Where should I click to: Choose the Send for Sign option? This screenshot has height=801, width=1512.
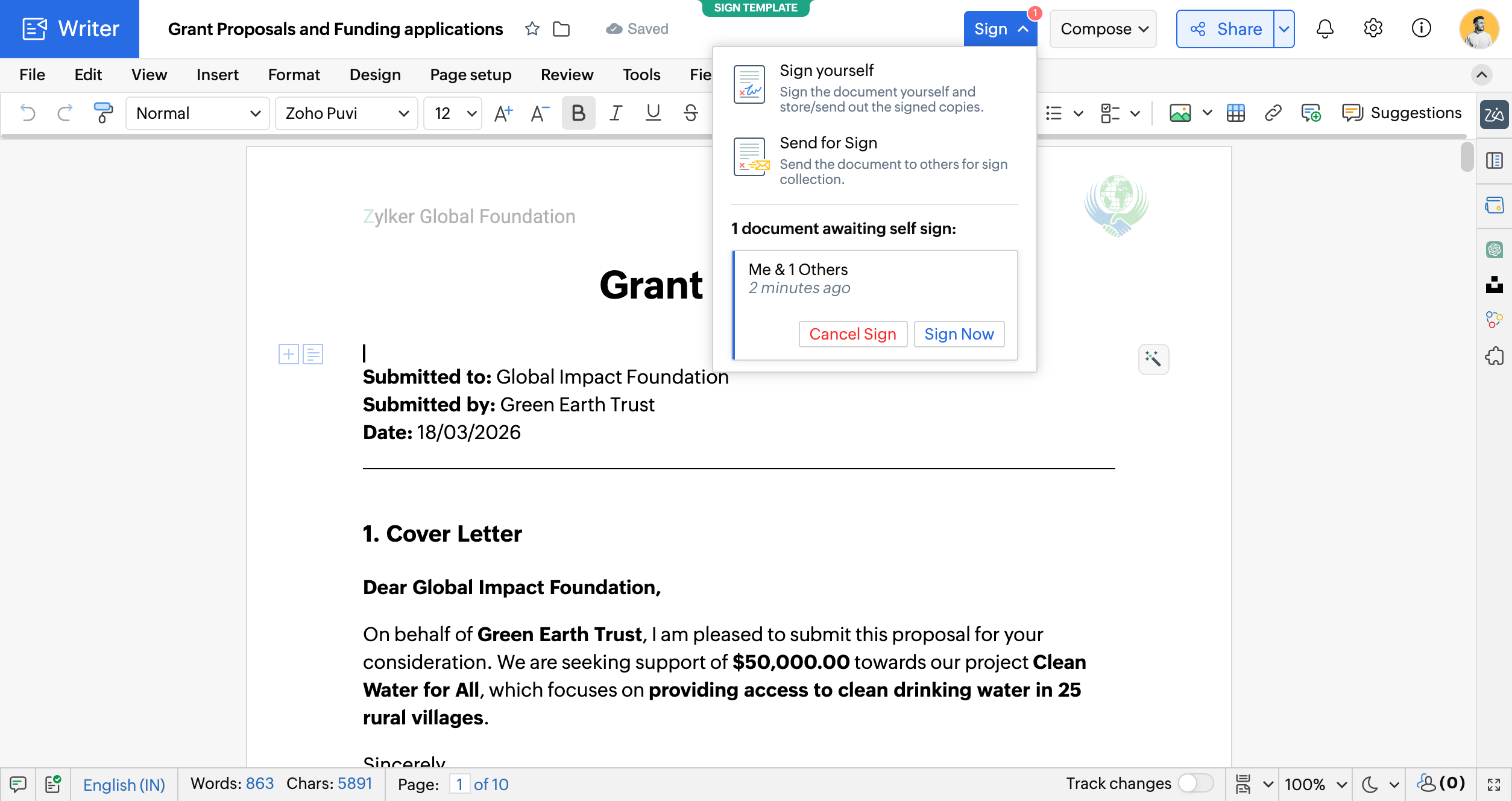tap(874, 160)
